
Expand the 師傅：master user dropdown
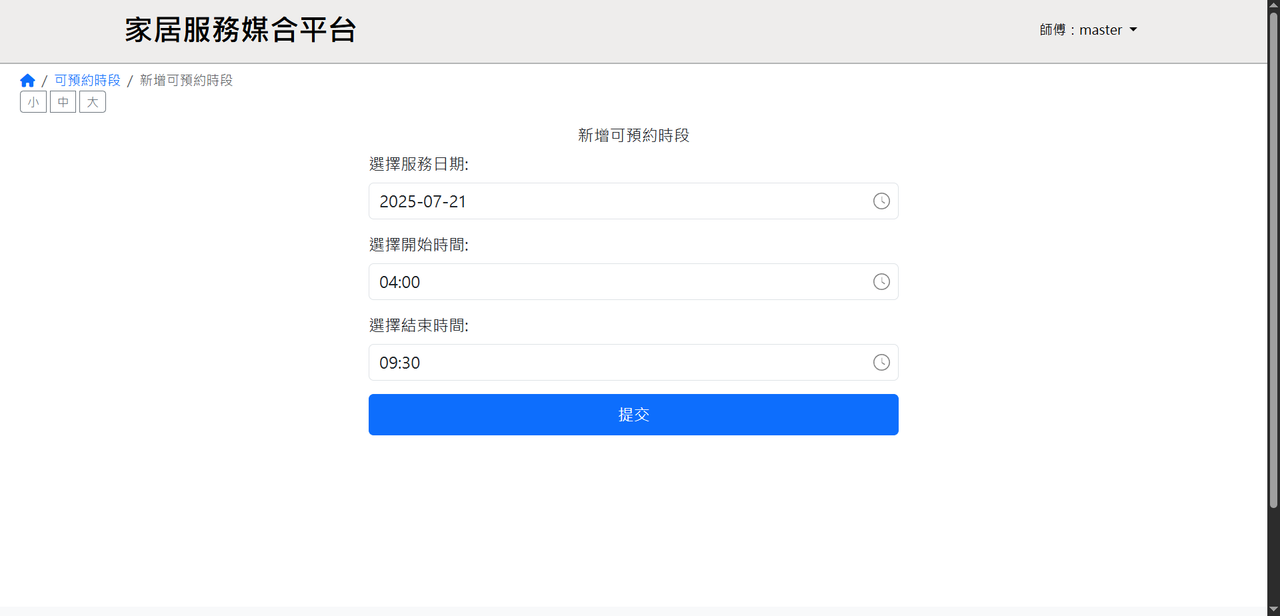pos(1088,30)
